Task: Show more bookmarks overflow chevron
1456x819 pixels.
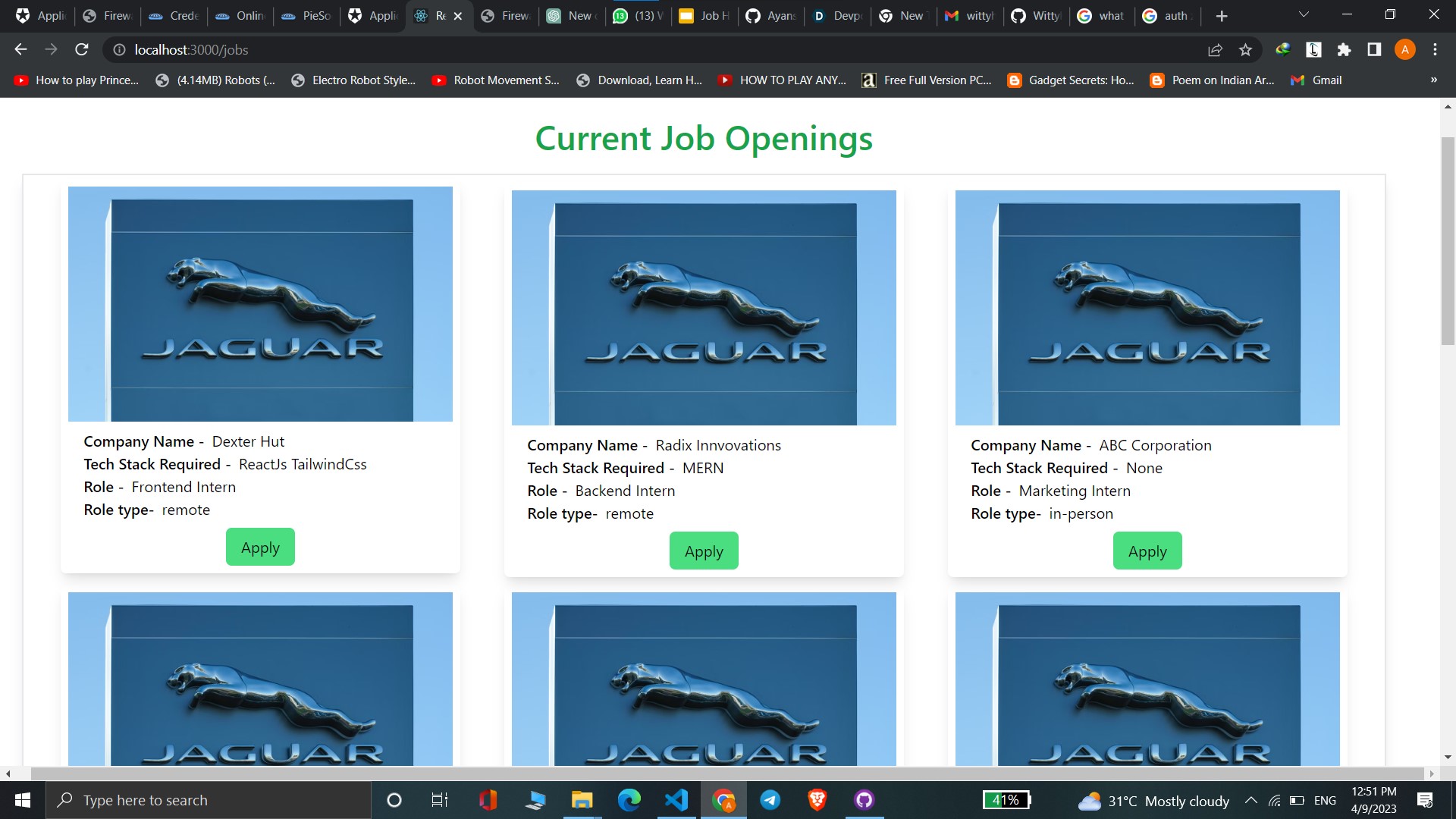Action: point(1433,80)
